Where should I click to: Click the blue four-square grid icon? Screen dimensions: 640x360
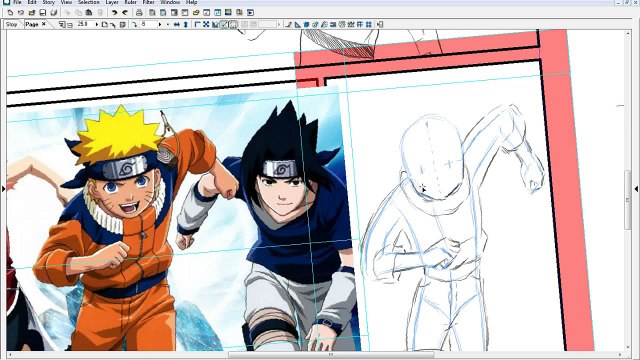click(x=369, y=24)
